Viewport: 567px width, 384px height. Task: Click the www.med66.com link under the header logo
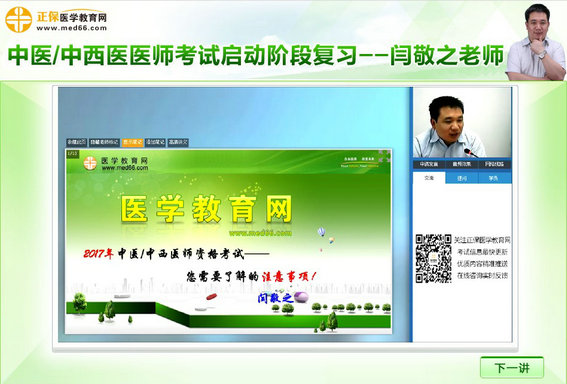(72, 28)
